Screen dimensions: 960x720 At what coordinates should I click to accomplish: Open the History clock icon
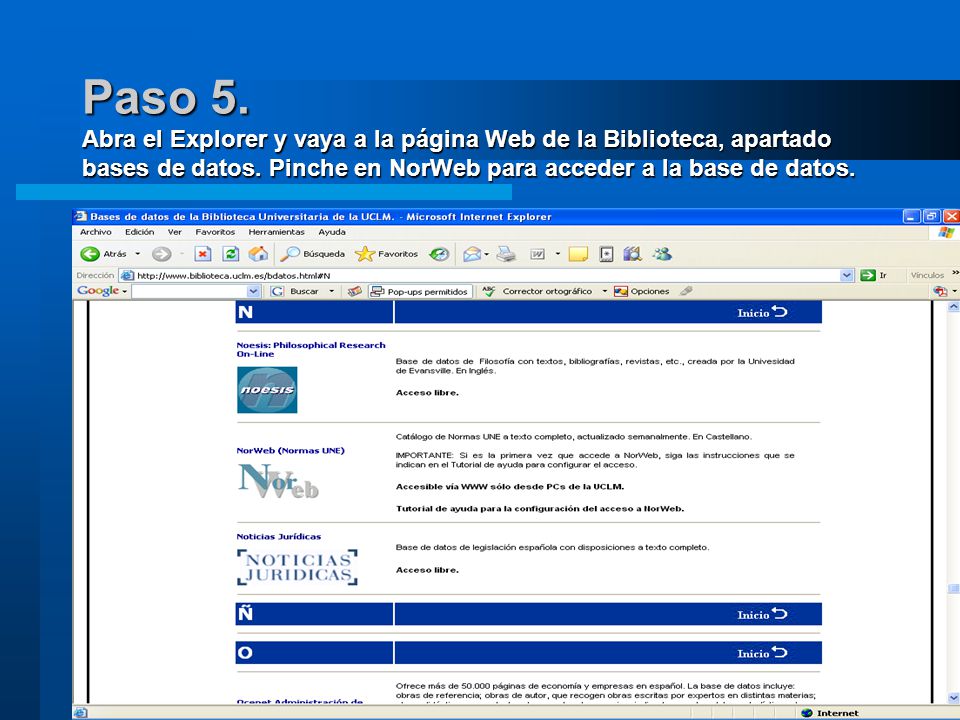[439, 253]
